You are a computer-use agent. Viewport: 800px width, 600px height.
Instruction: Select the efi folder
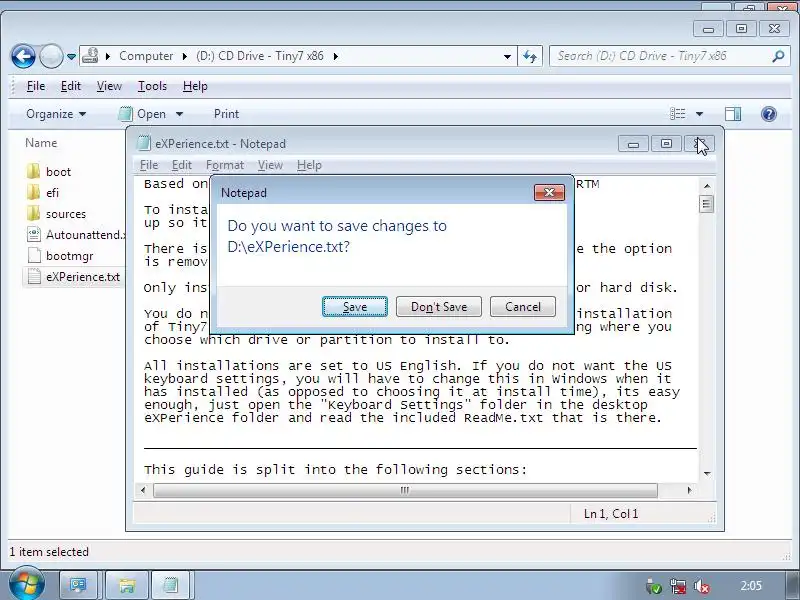[x=43, y=193]
